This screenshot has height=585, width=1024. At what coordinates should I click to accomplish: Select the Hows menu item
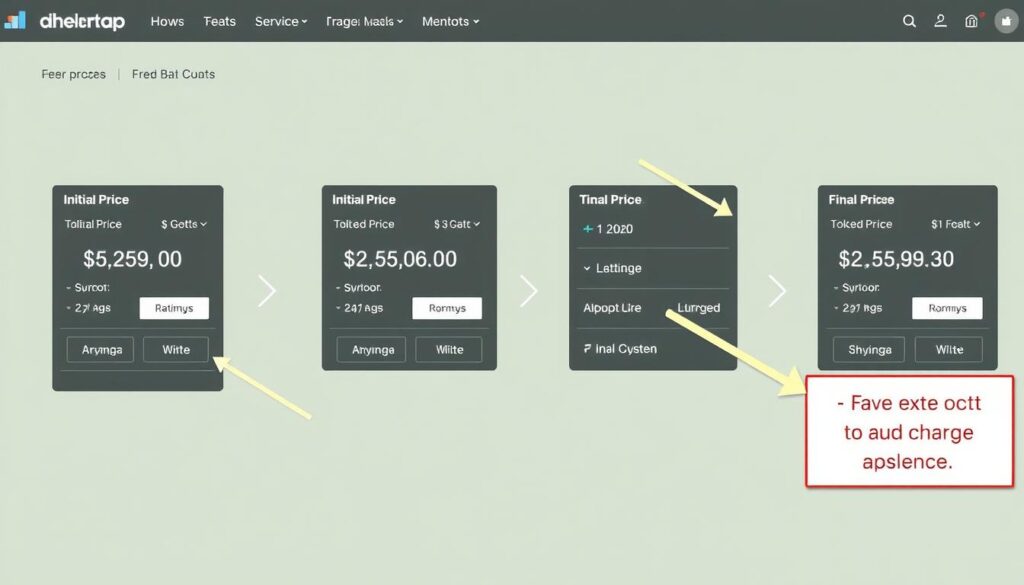(x=167, y=21)
